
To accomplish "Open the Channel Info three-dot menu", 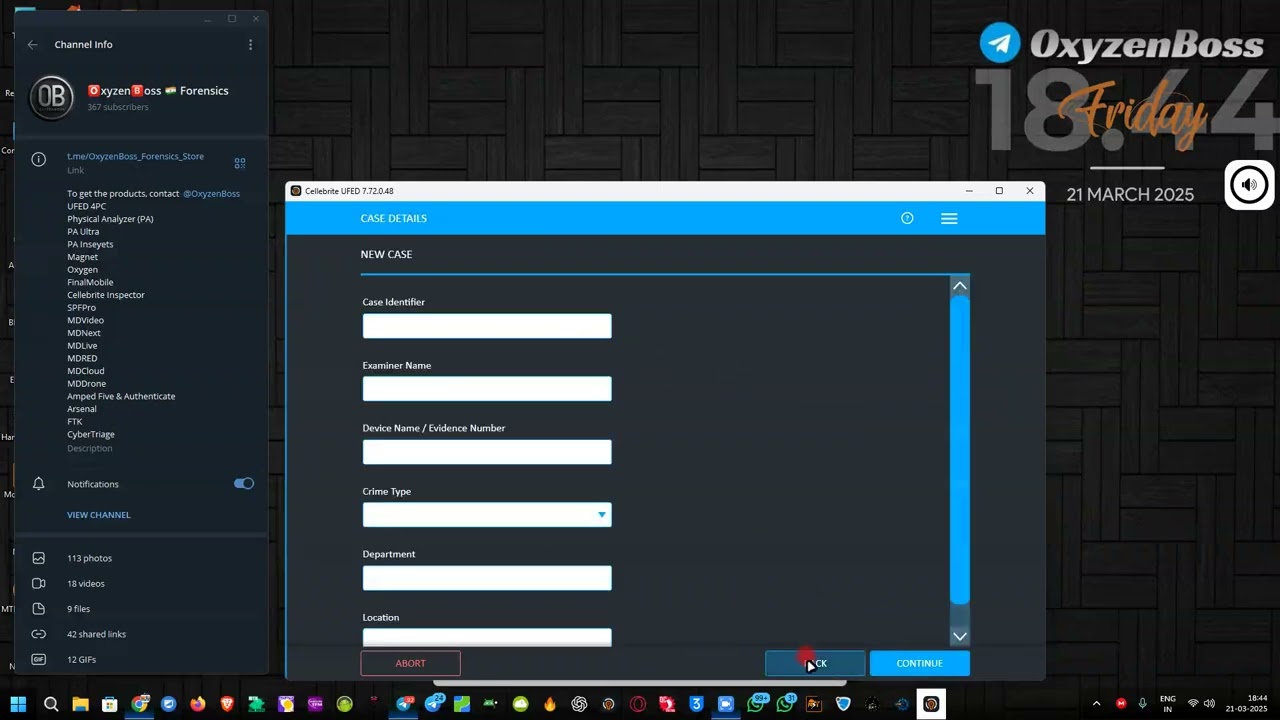I will pyautogui.click(x=250, y=45).
